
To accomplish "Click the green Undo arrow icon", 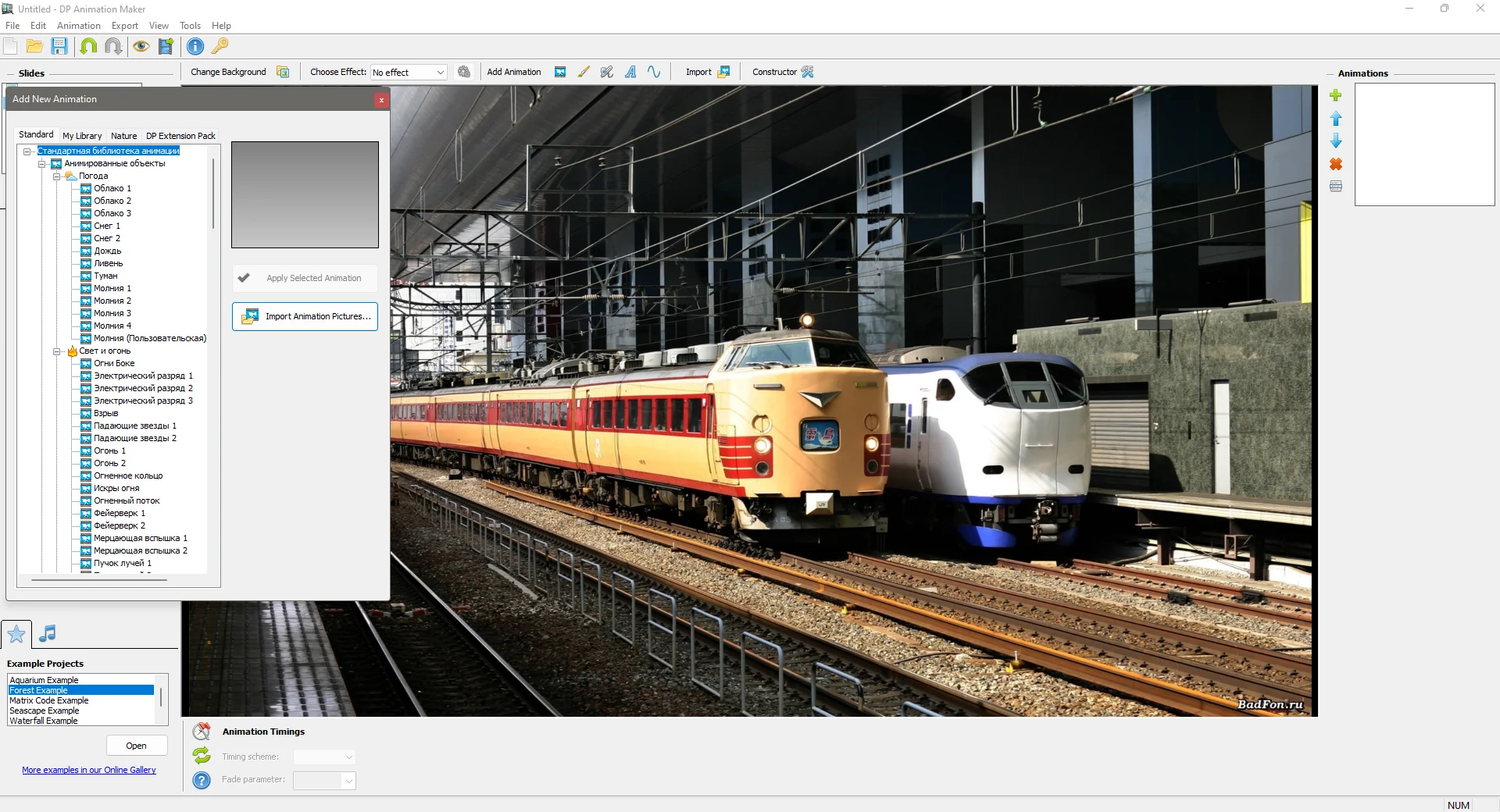I will coord(88,47).
